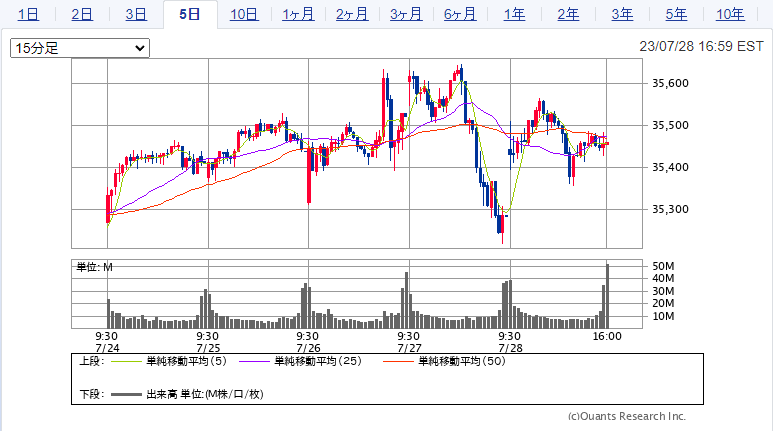Viewport: 773px width, 431px height.
Task: Click the 9:30 7/26 date label
Action: (308, 342)
